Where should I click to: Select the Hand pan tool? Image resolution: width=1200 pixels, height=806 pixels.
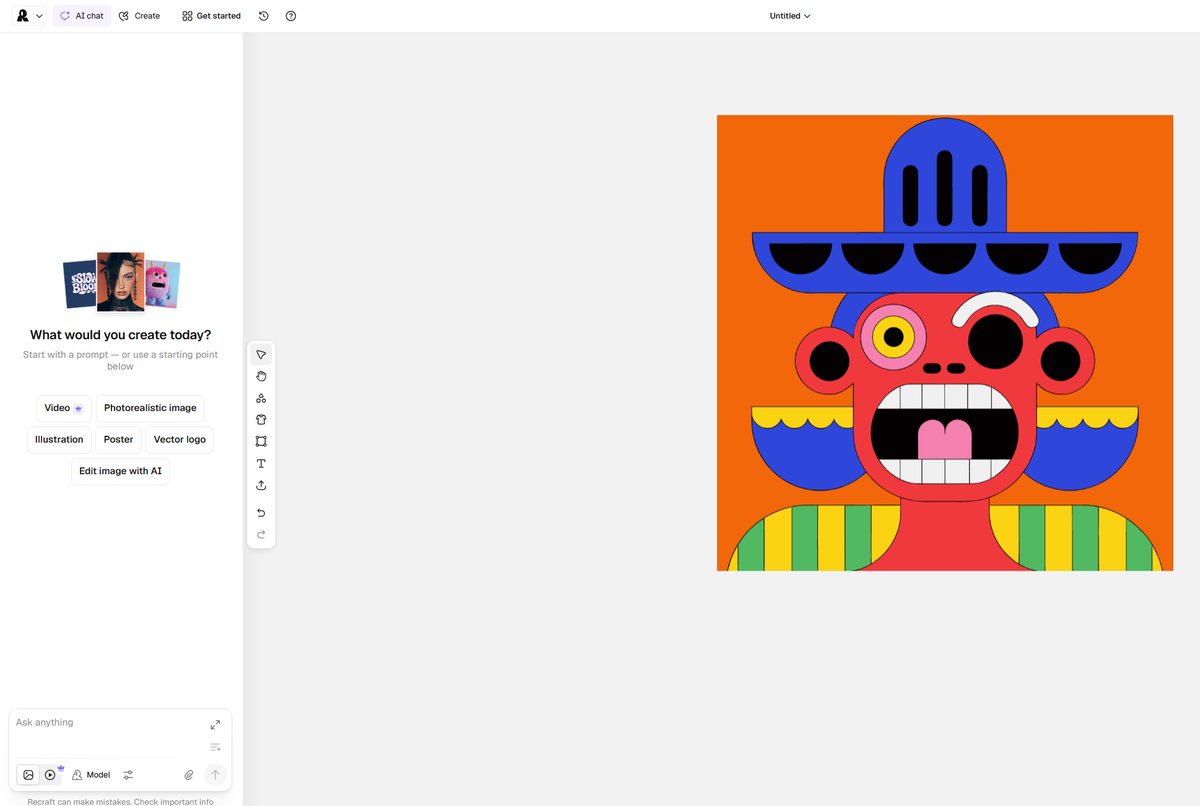point(261,376)
